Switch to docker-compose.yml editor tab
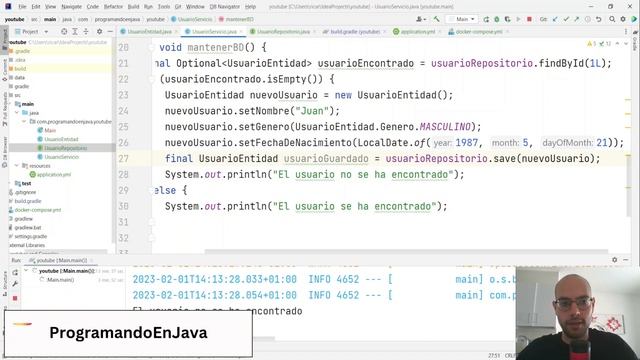 [479, 31]
